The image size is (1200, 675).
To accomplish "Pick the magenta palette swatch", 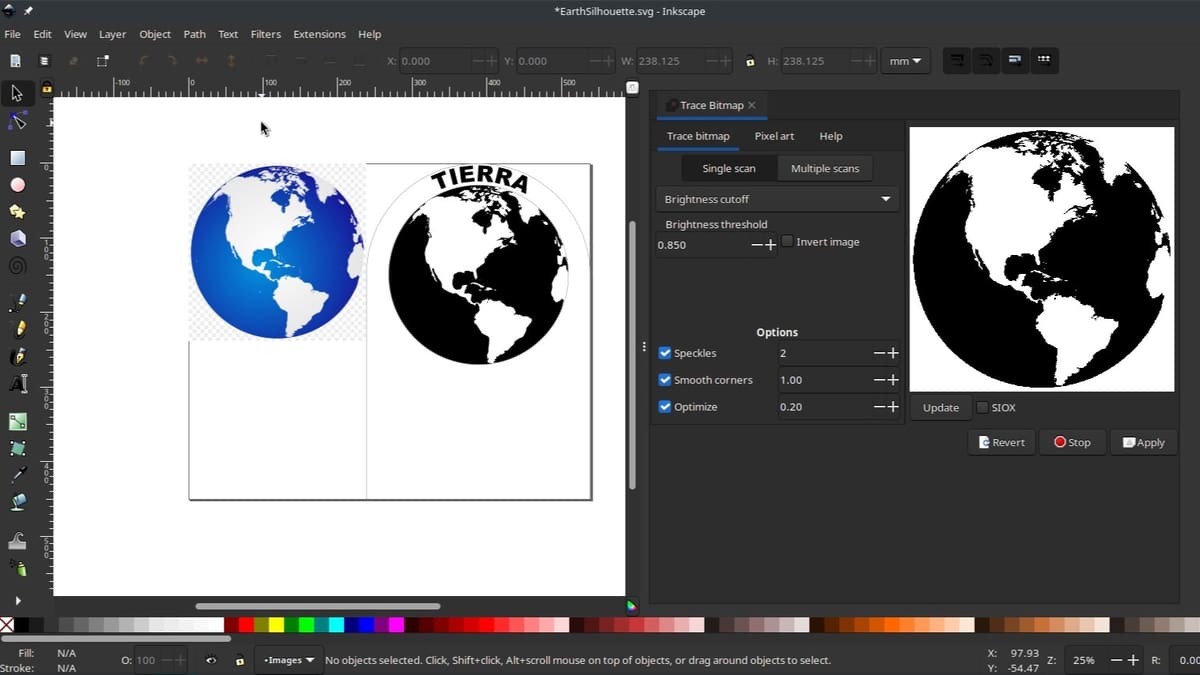I will (x=396, y=625).
